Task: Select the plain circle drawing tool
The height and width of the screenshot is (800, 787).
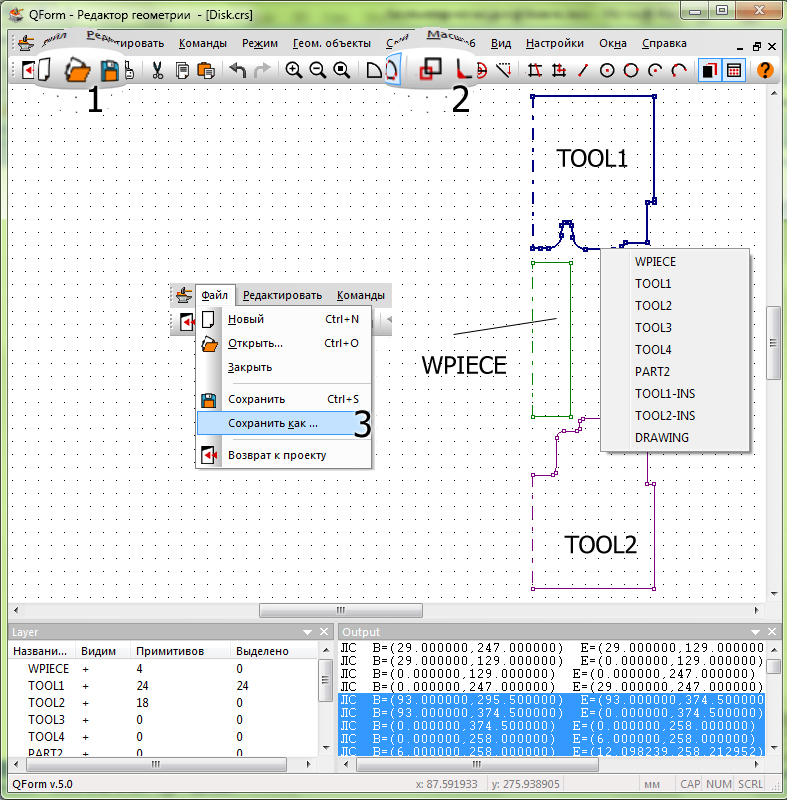Action: click(x=631, y=70)
